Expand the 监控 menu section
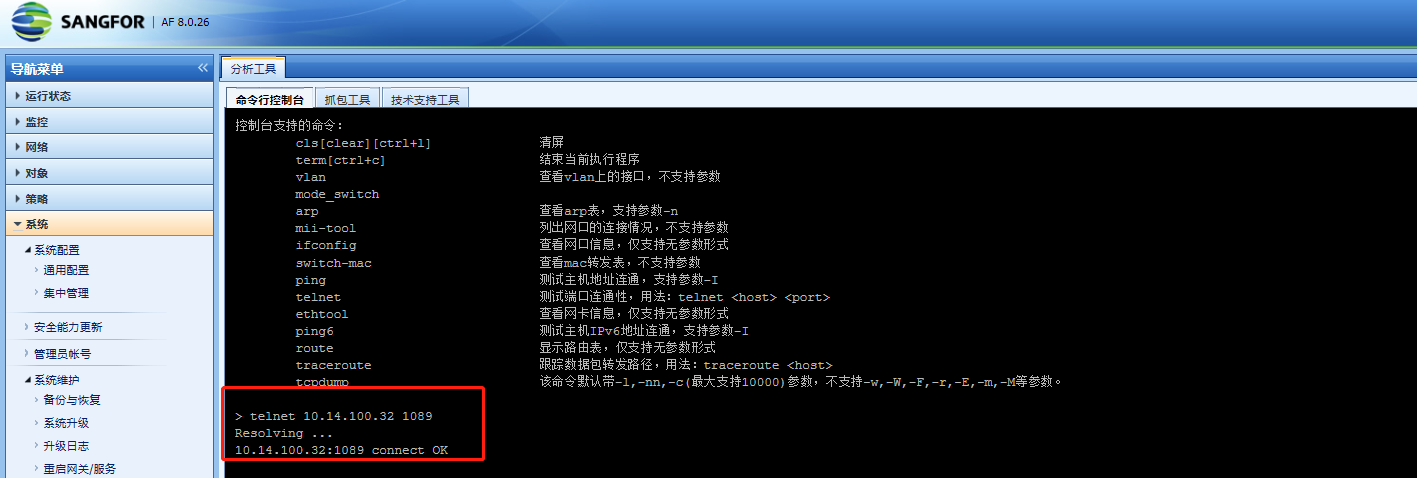1417x478 pixels. click(x=108, y=122)
